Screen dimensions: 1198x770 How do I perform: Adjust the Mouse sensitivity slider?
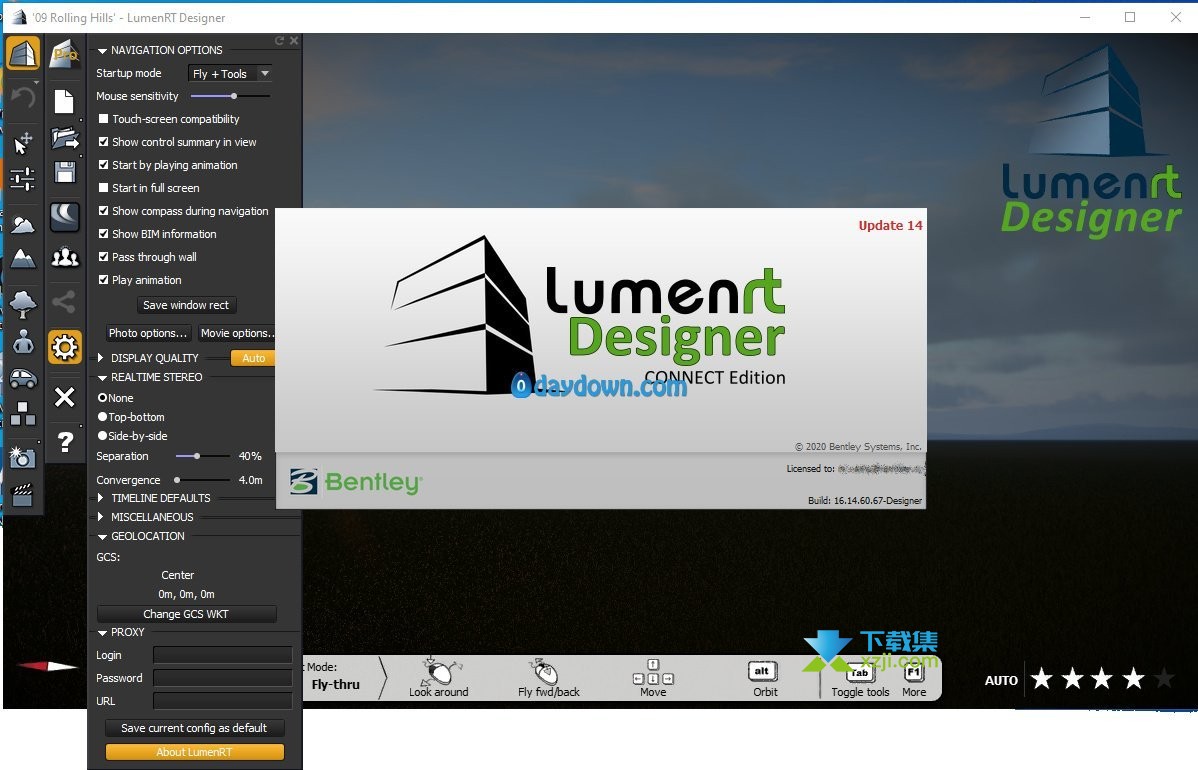[x=234, y=96]
